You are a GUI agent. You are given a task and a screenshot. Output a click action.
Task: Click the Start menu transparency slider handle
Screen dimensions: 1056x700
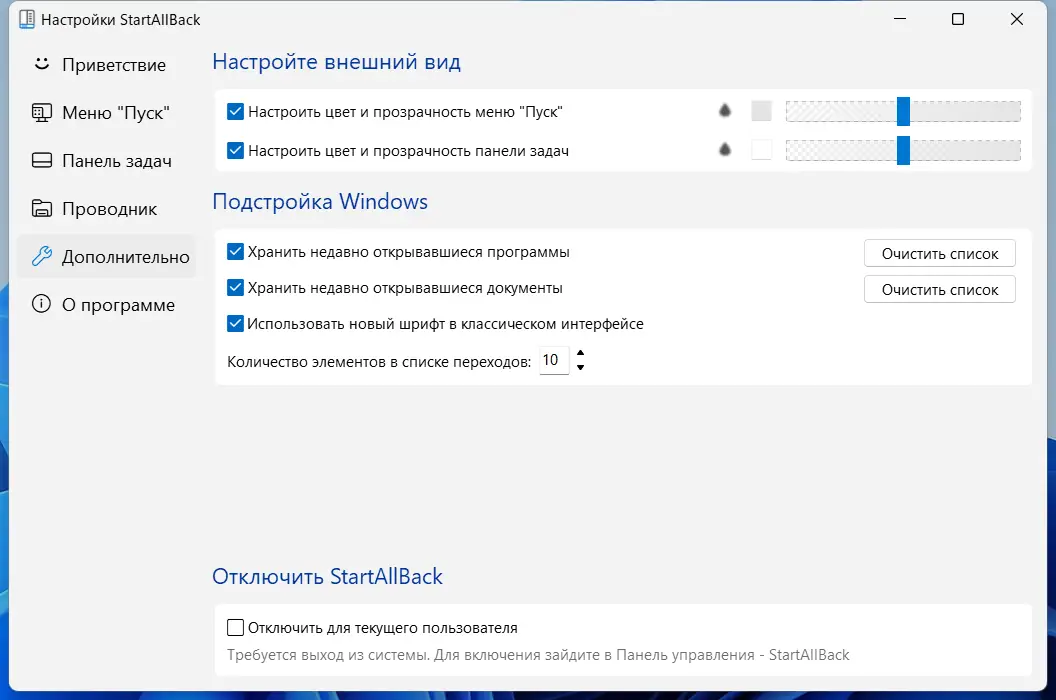point(904,111)
